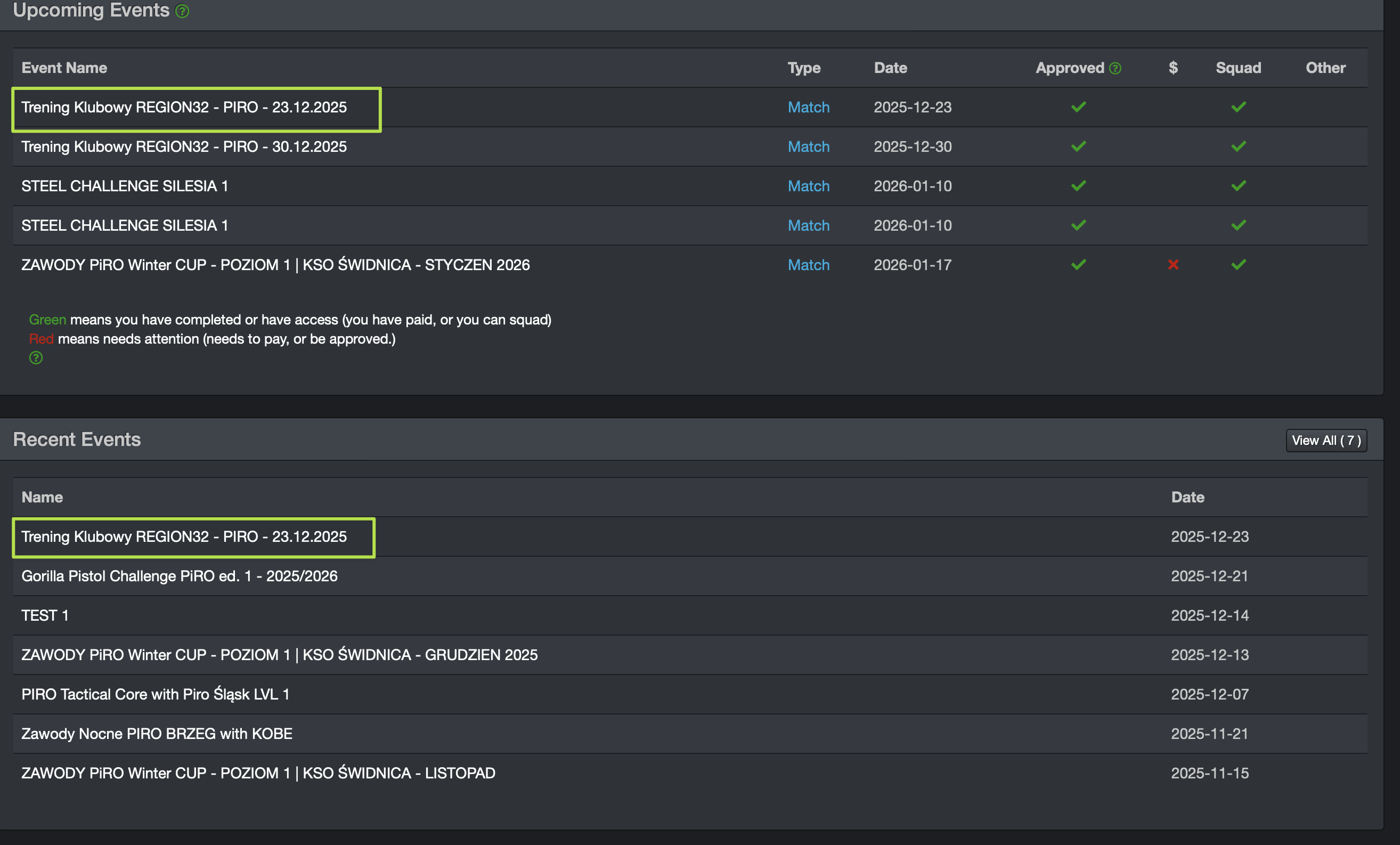The height and width of the screenshot is (845, 1400).
Task: Select Gorilla Pistol Challenge PiRO recent event
Action: click(x=179, y=576)
